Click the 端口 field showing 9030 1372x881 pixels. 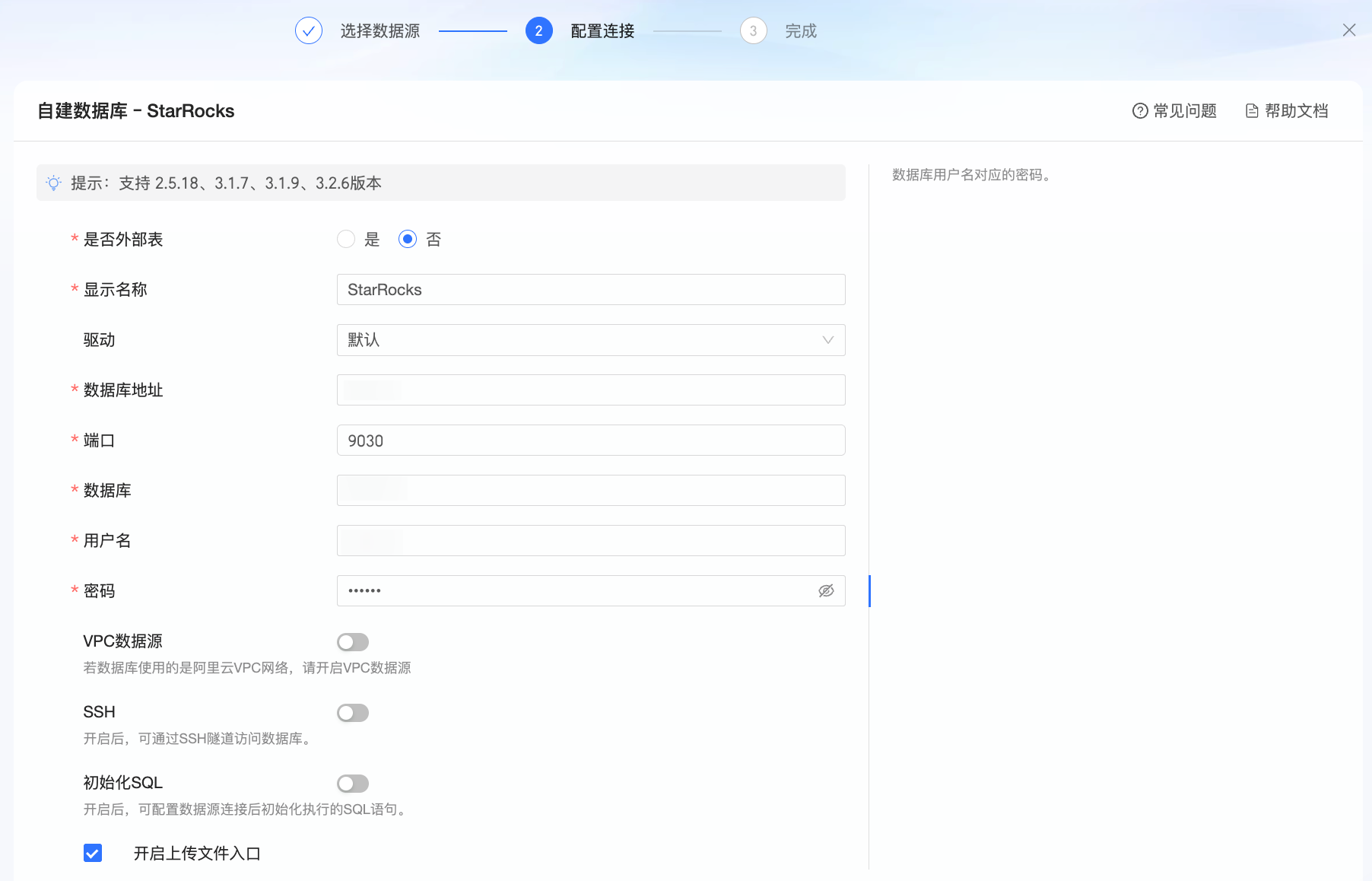pos(591,440)
